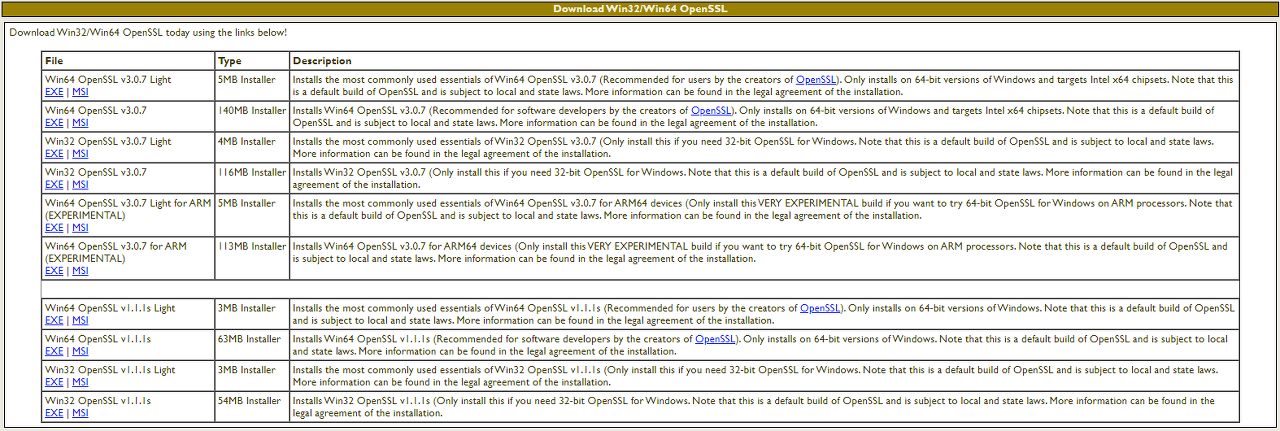The image size is (1280, 431).
Task: Download EXE for 116MB Win32 OpenSSL v3.0.7
Action: pos(54,185)
